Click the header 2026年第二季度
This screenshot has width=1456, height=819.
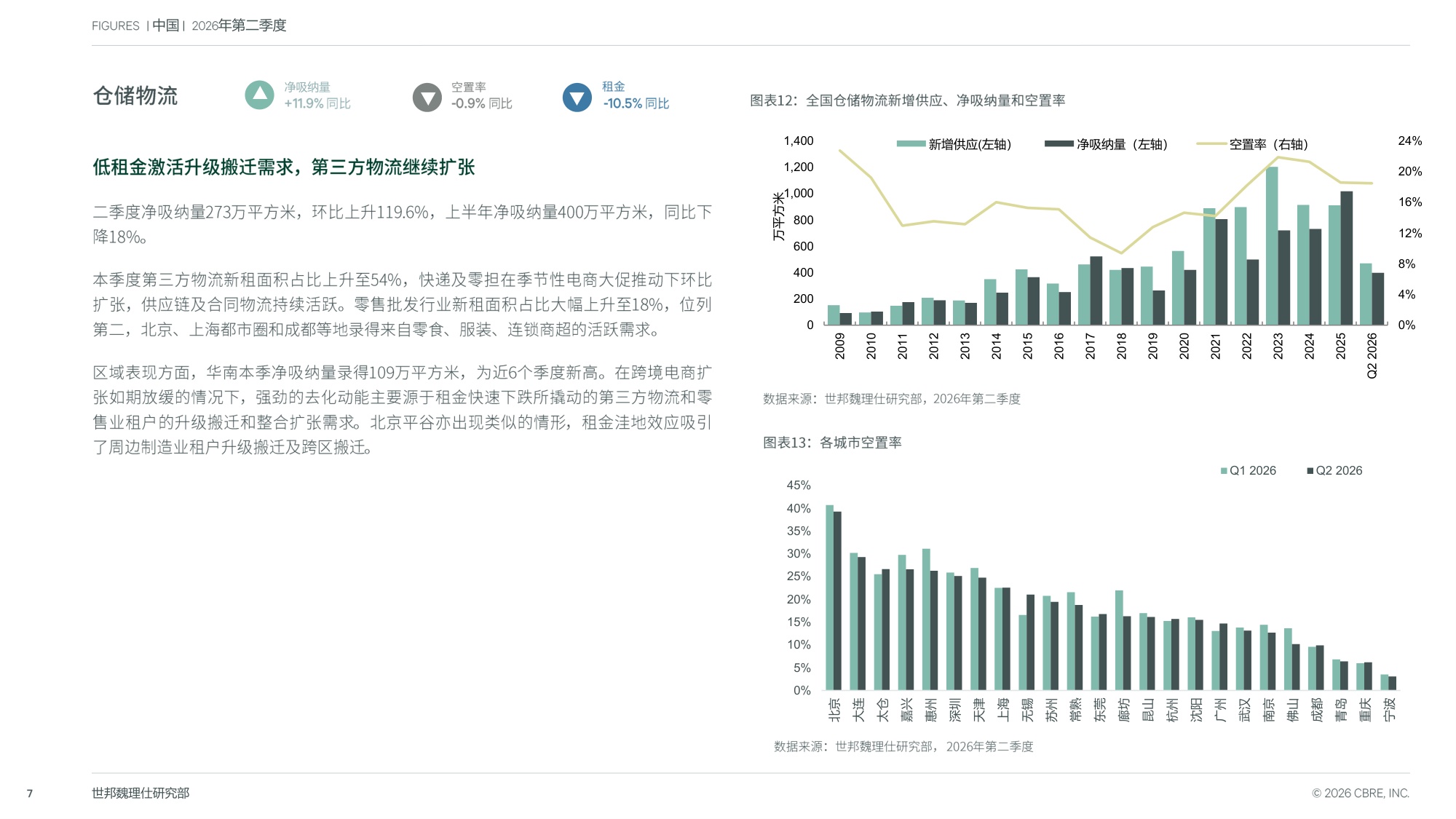click(x=239, y=25)
